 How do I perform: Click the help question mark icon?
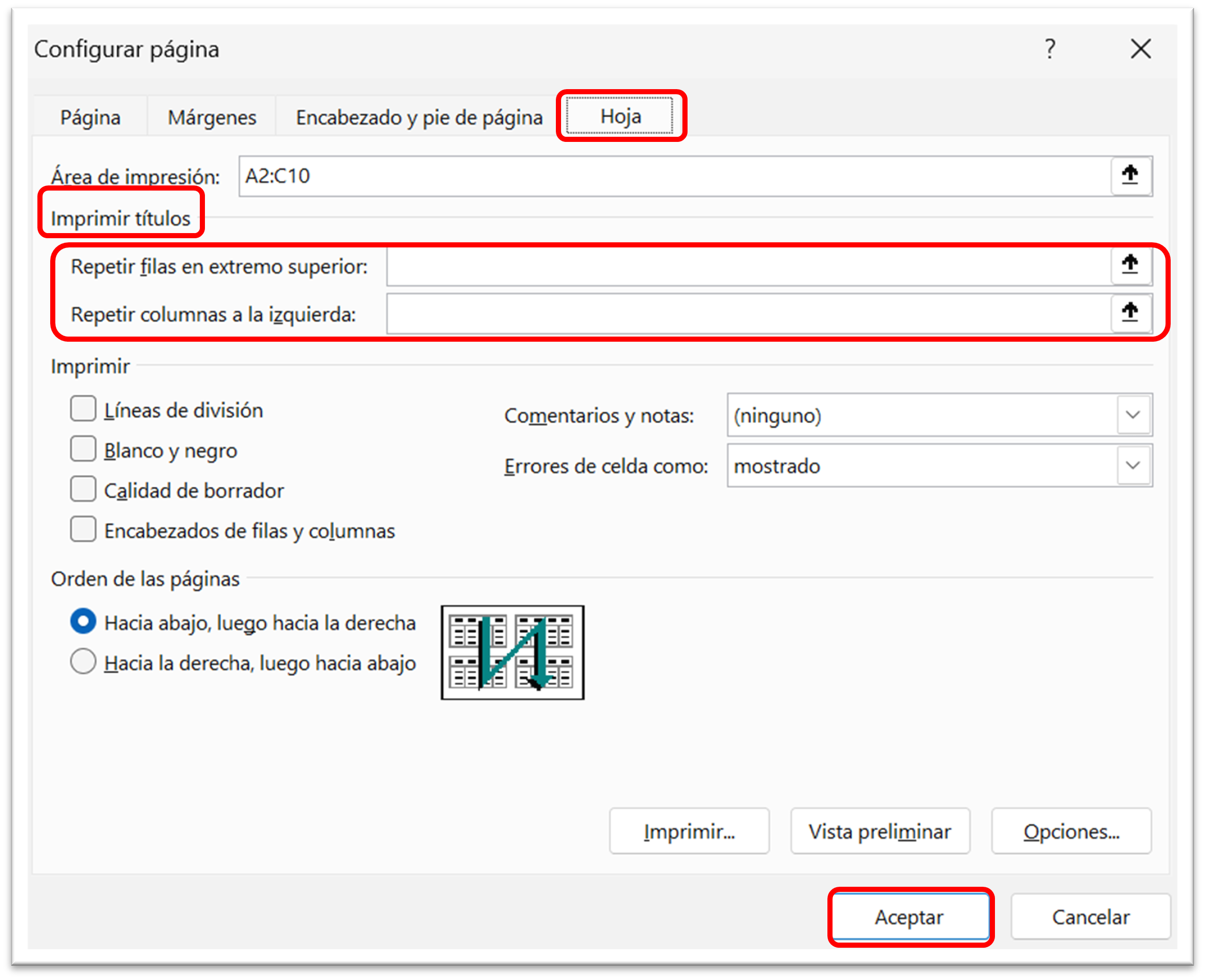pos(1050,49)
